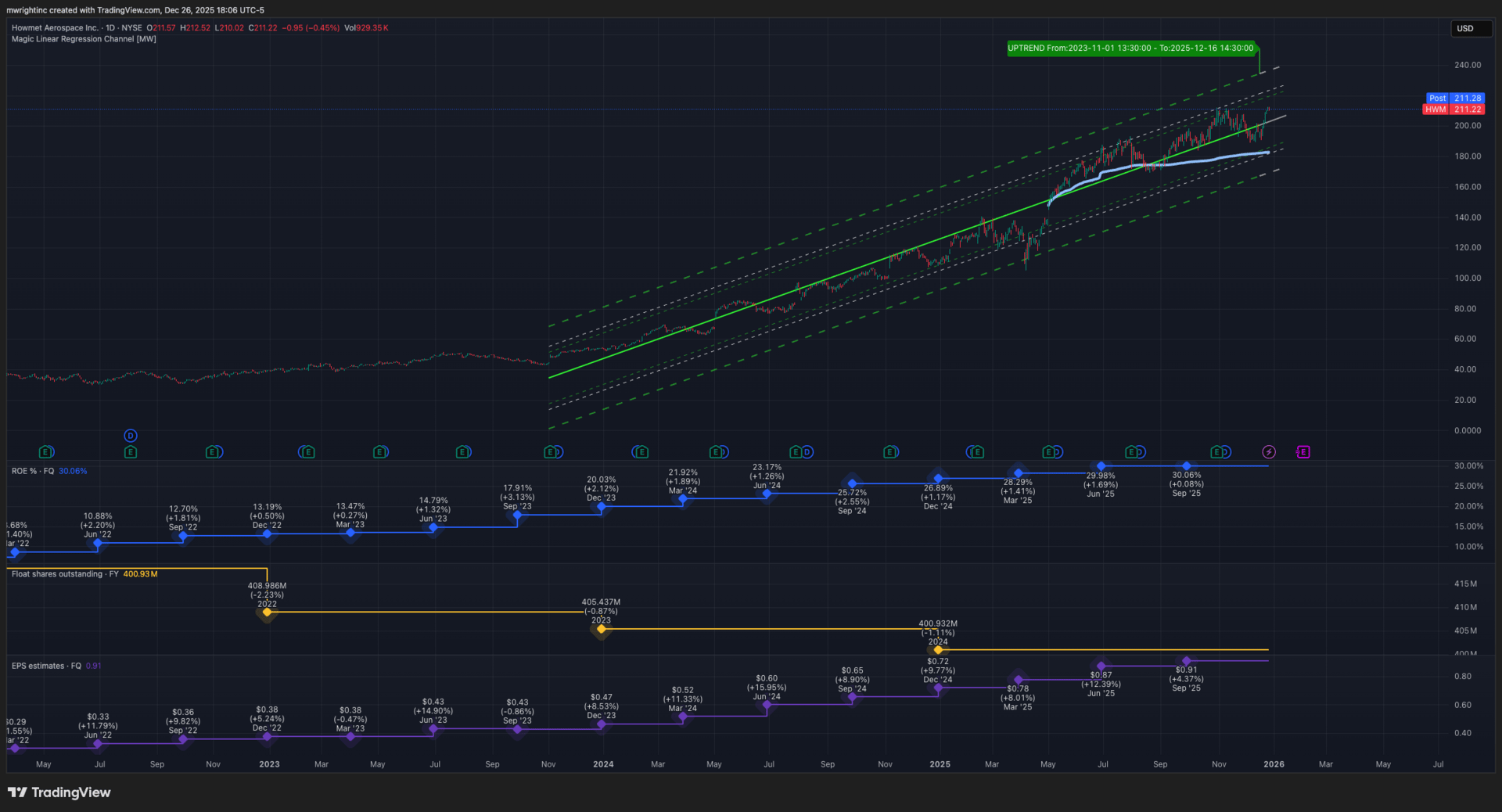Select the Float shares outstanding · FY title

(65, 574)
